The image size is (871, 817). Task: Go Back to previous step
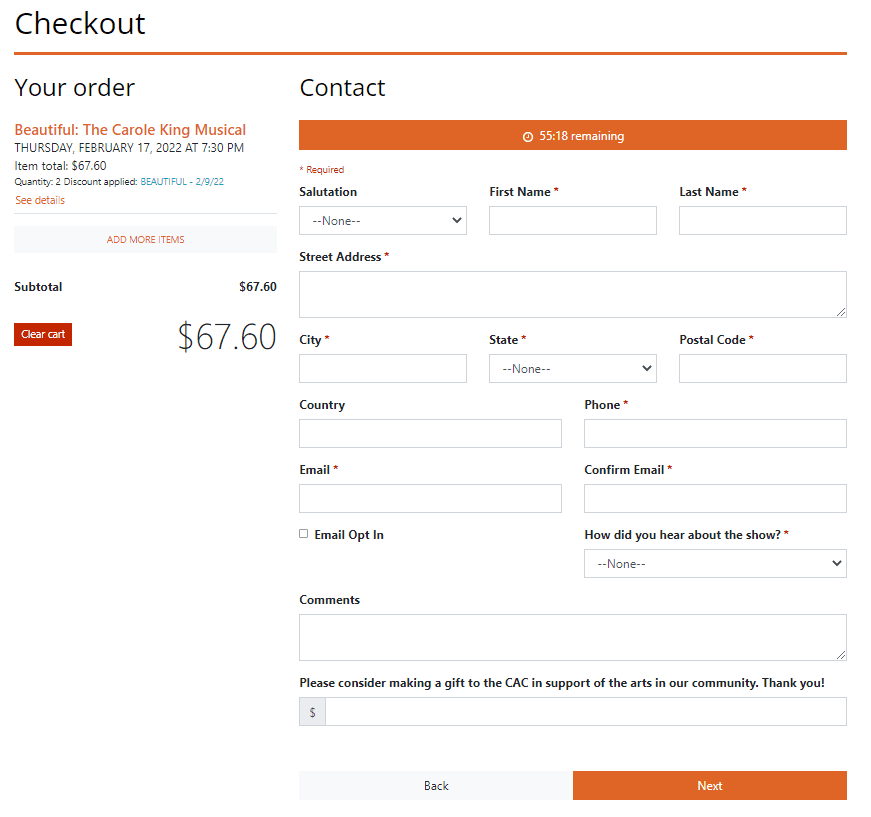pyautogui.click(x=436, y=785)
